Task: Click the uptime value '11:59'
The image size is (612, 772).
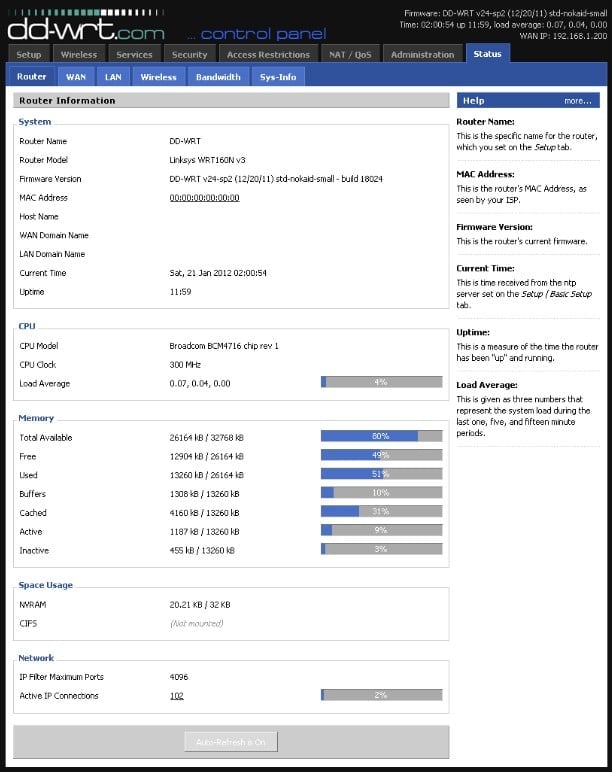Action: click(180, 291)
